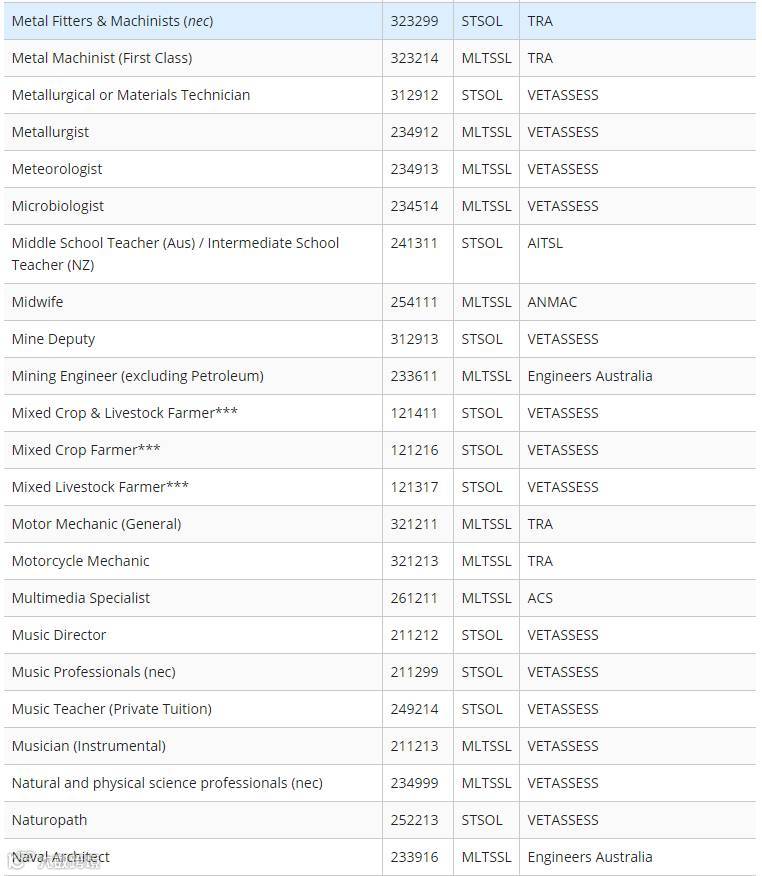Select the Music Director occupation name
Image resolution: width=762 pixels, height=876 pixels.
point(59,635)
